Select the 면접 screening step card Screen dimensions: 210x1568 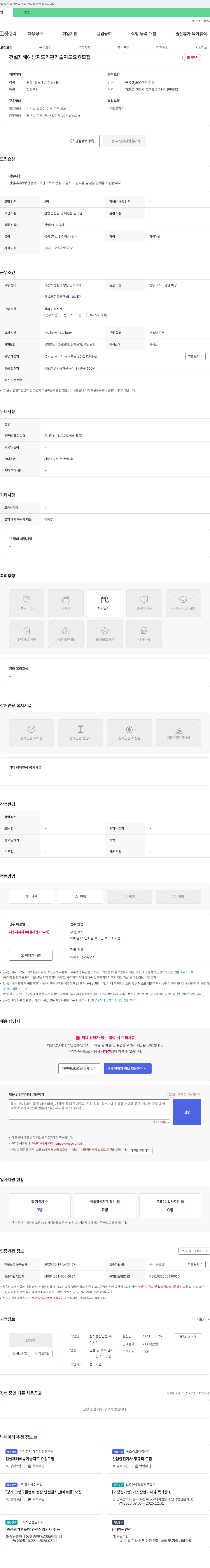tap(80, 897)
